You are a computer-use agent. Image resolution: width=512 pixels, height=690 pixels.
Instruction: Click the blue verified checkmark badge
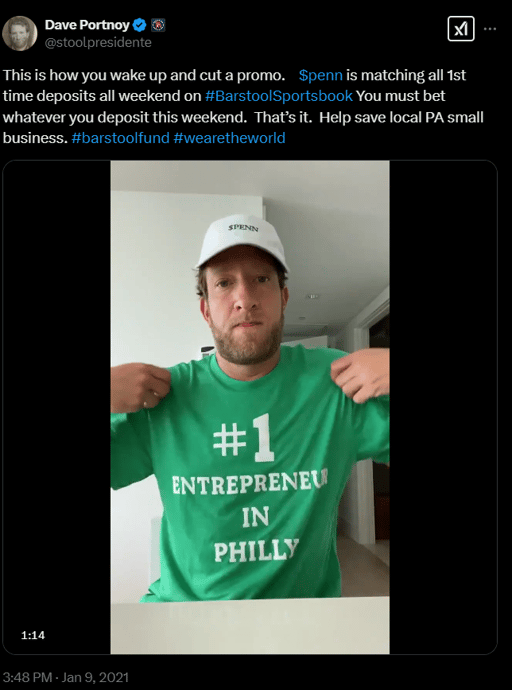(x=140, y=26)
